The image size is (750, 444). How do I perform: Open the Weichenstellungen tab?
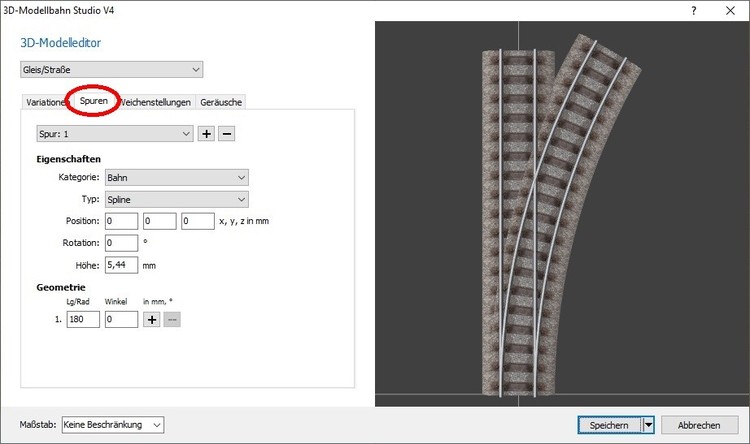tap(155, 102)
